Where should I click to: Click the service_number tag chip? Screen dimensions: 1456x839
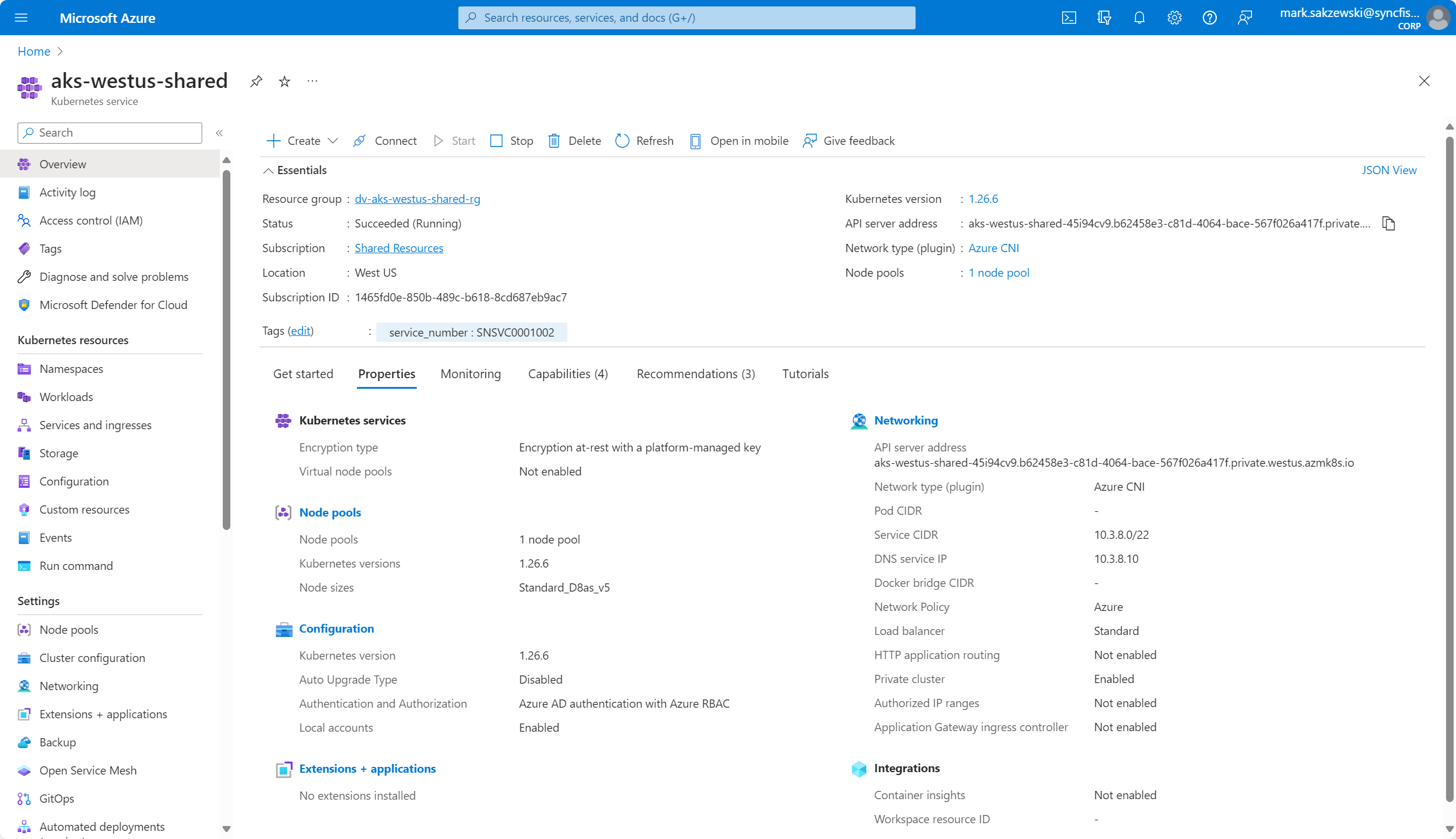tap(472, 332)
